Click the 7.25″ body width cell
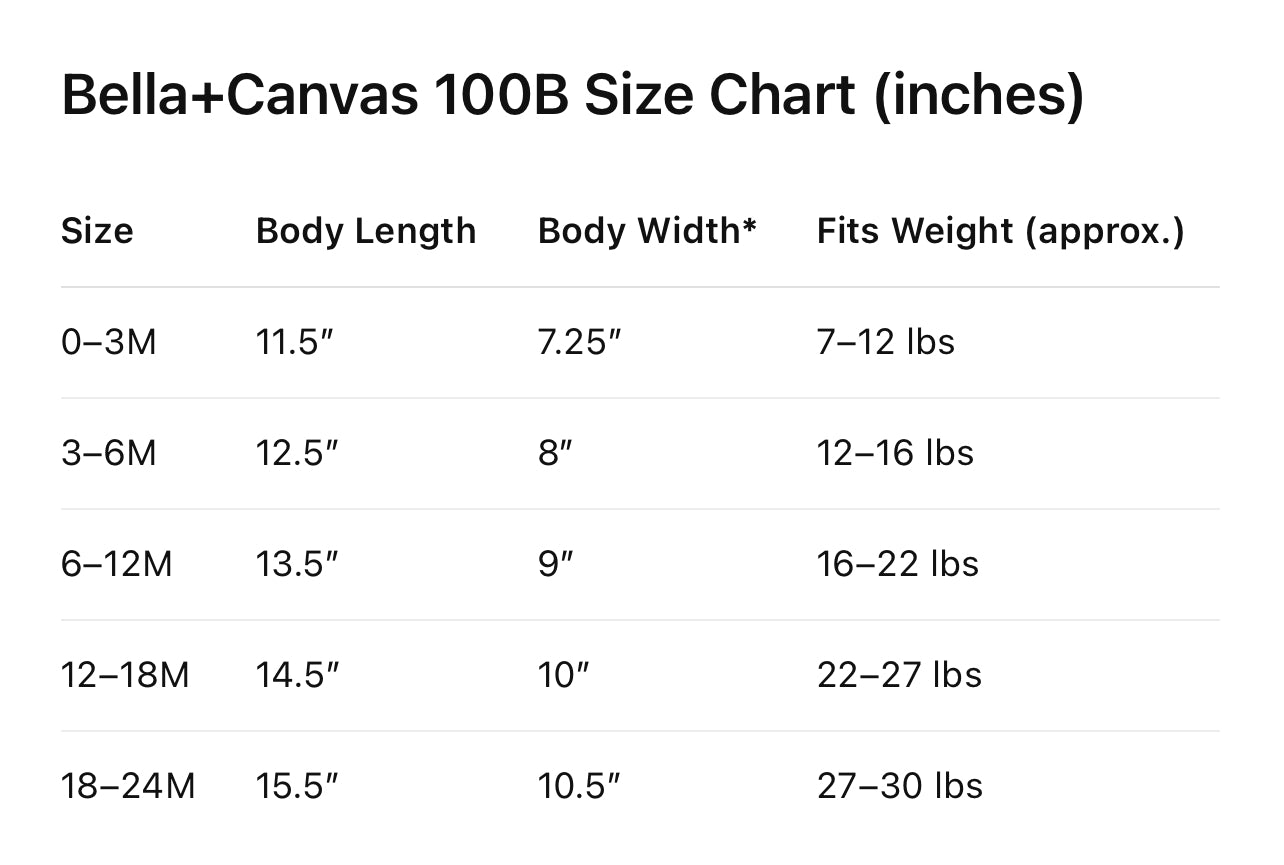 580,343
